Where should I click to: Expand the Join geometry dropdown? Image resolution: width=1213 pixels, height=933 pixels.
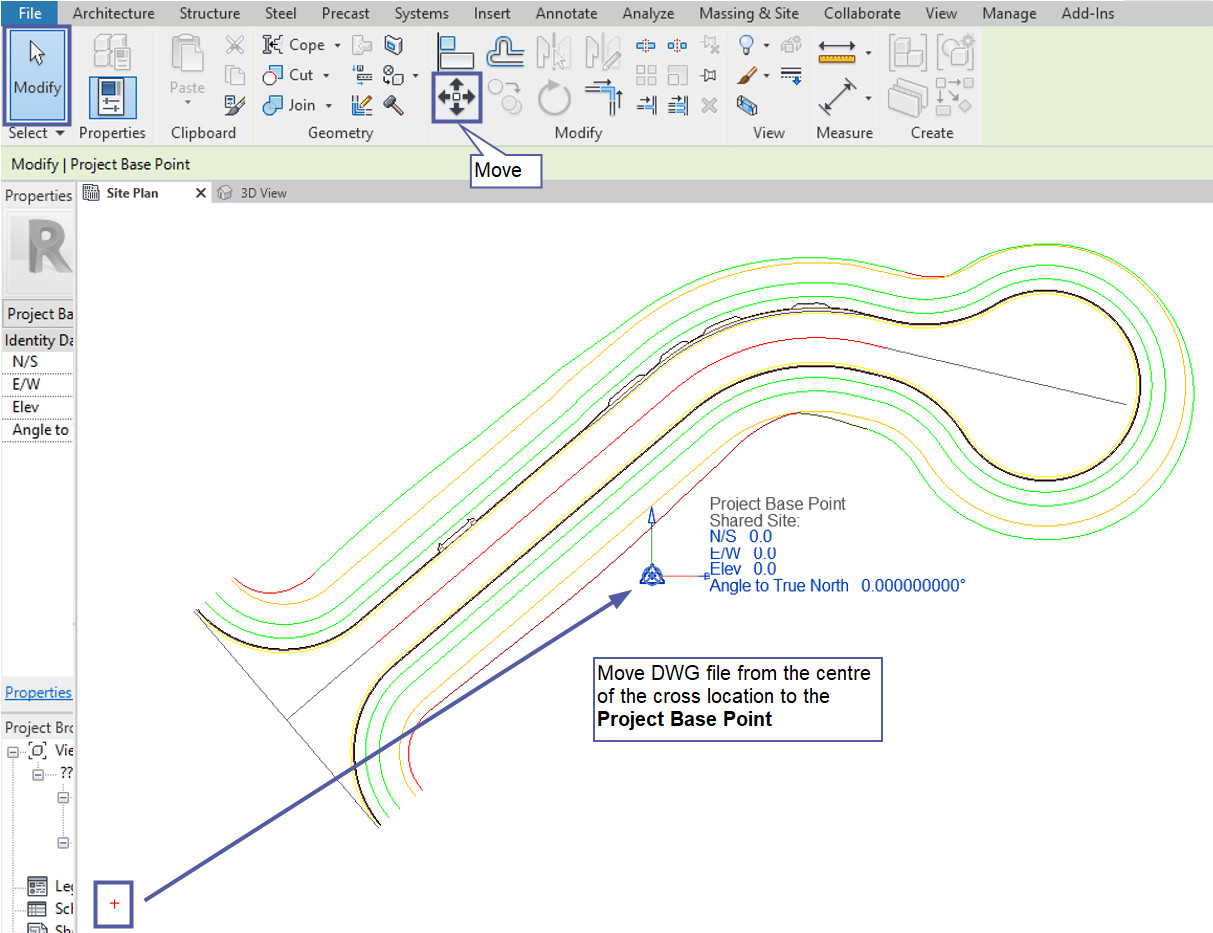328,106
